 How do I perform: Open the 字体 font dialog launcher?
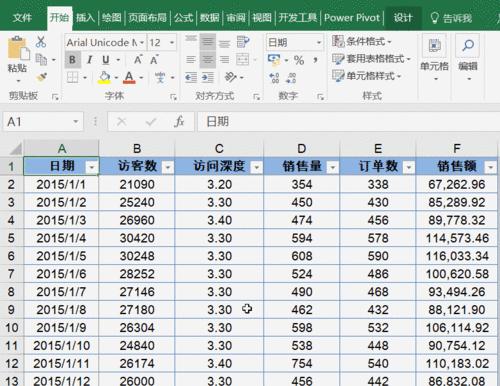tap(173, 97)
